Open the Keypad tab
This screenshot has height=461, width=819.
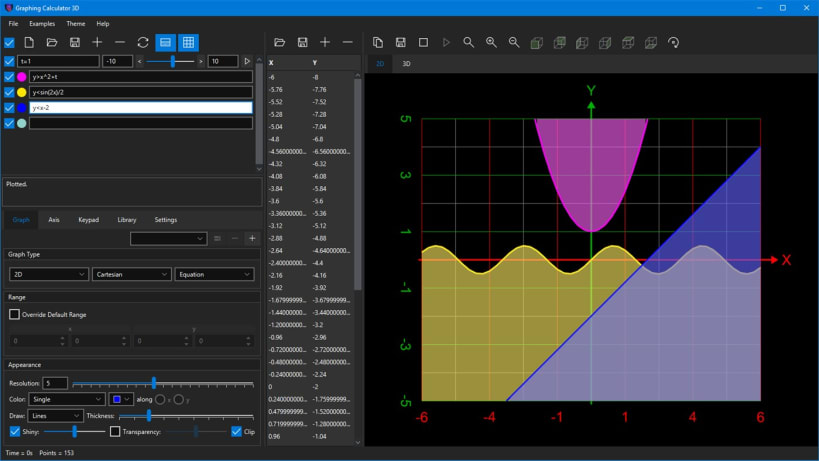click(88, 220)
